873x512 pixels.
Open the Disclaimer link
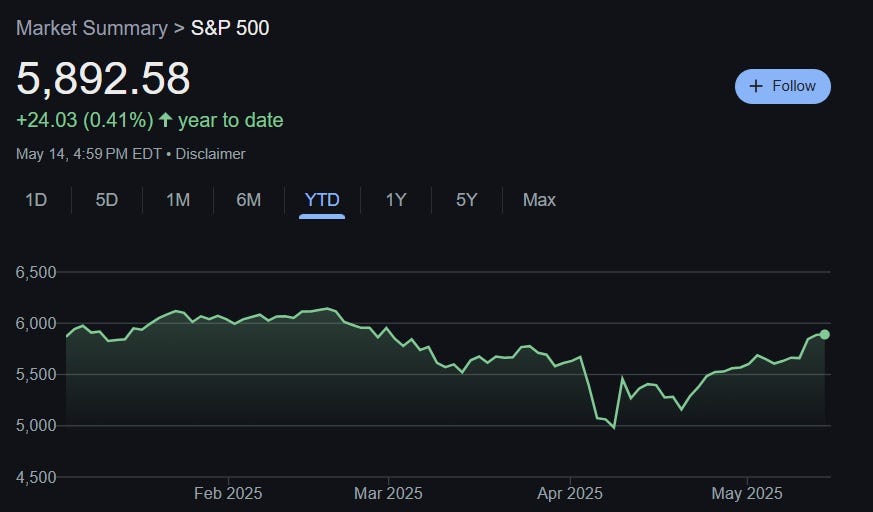point(210,154)
